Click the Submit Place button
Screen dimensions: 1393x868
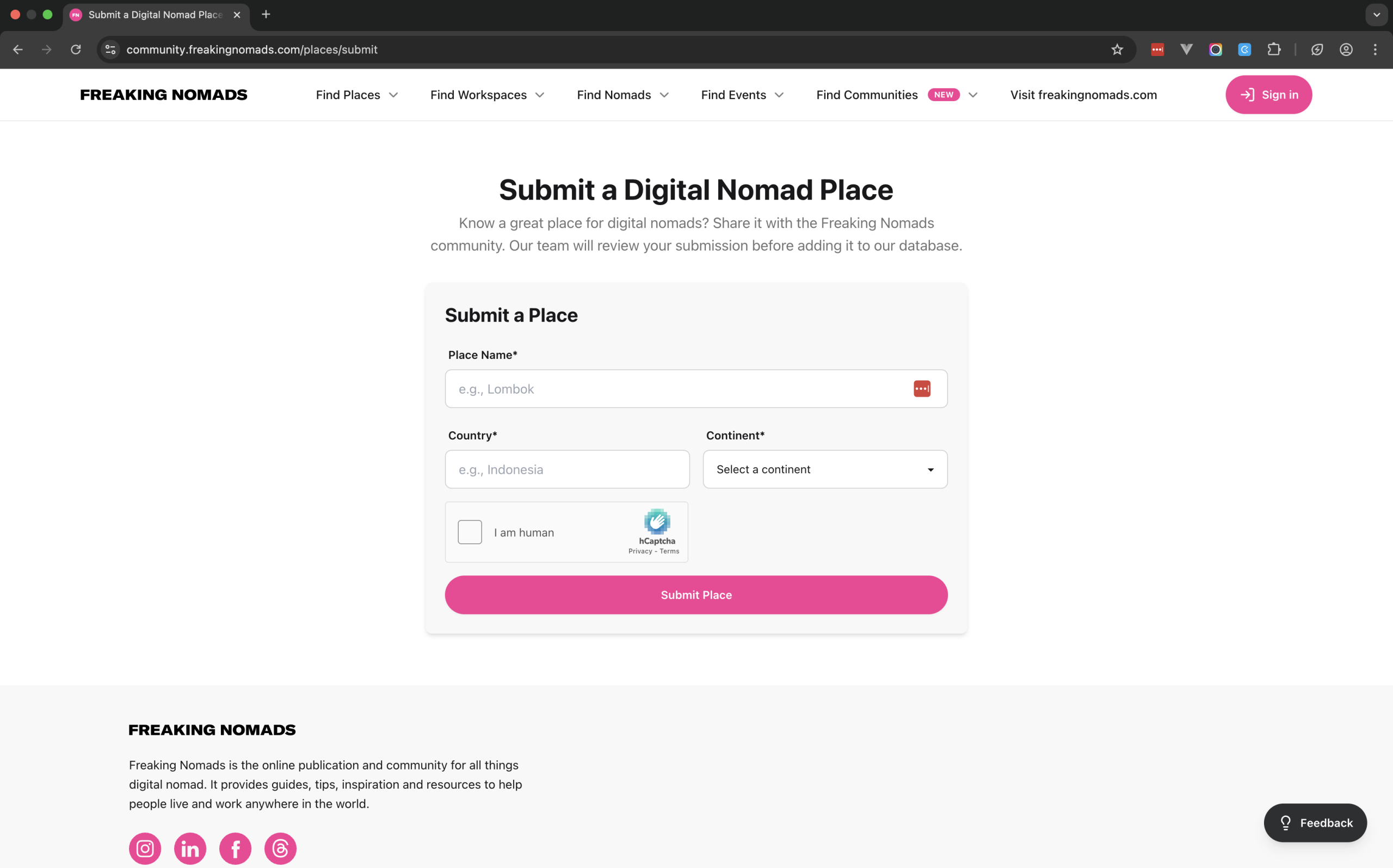[x=696, y=595]
